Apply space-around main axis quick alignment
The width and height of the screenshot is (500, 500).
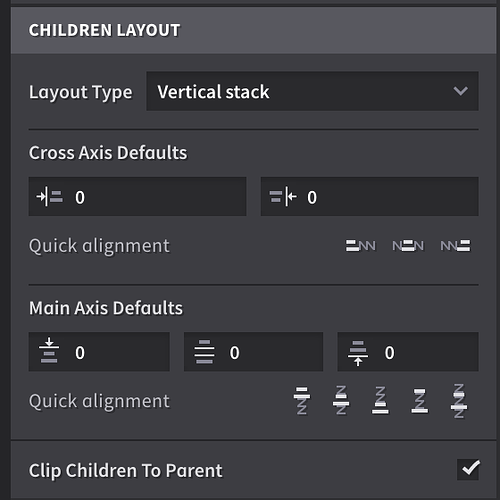(459, 401)
